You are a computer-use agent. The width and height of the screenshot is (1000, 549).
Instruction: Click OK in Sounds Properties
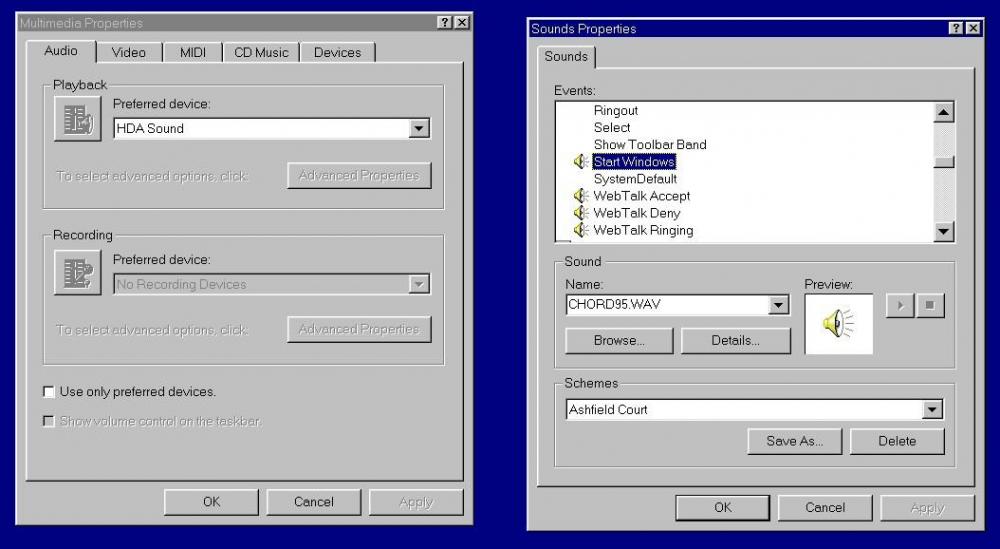point(723,508)
